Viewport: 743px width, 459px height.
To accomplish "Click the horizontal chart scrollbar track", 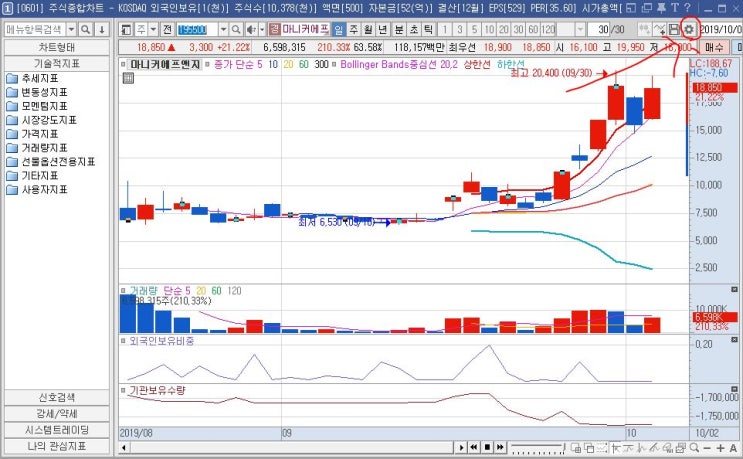I will click(x=291, y=447).
